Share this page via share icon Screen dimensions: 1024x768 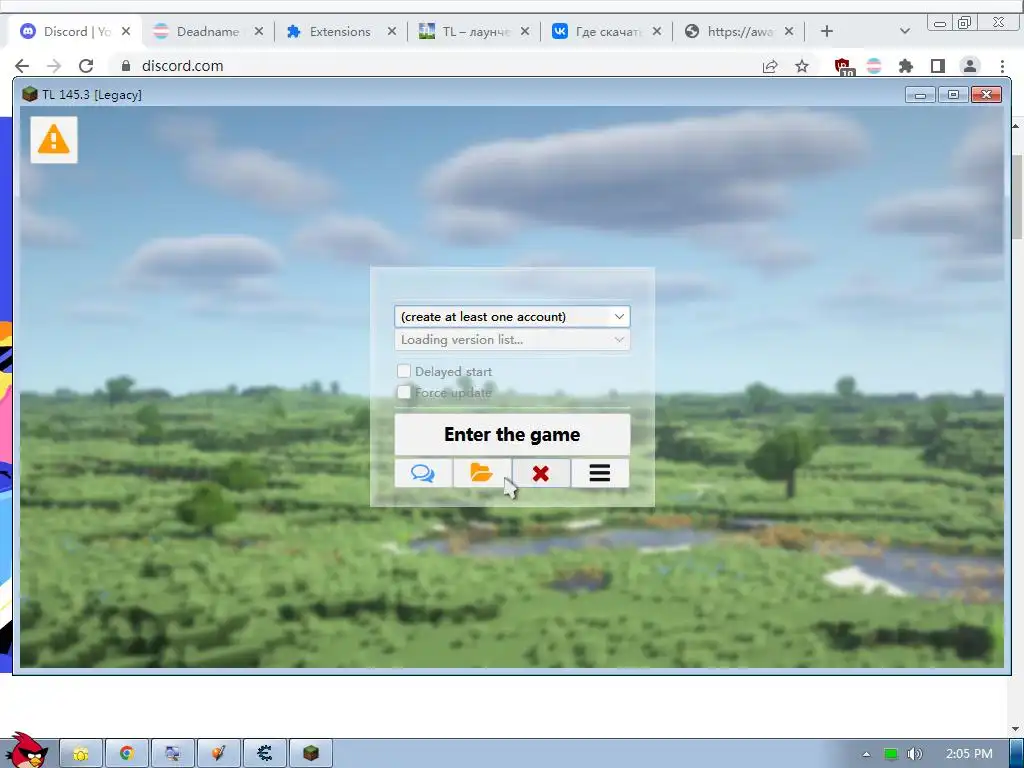click(770, 66)
